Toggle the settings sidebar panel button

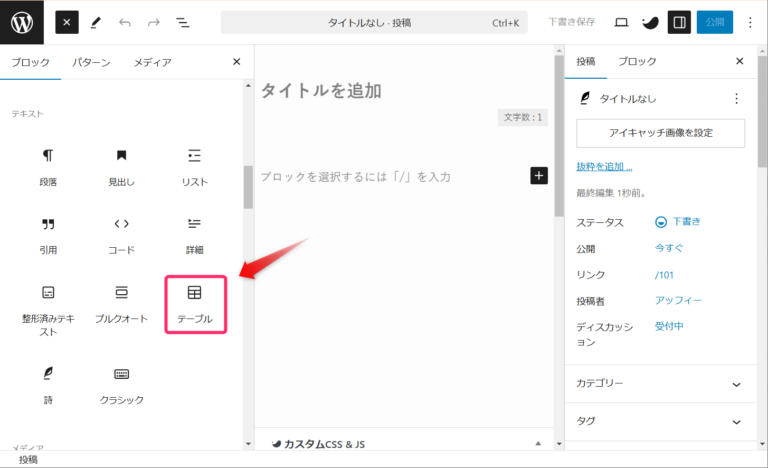(x=679, y=22)
